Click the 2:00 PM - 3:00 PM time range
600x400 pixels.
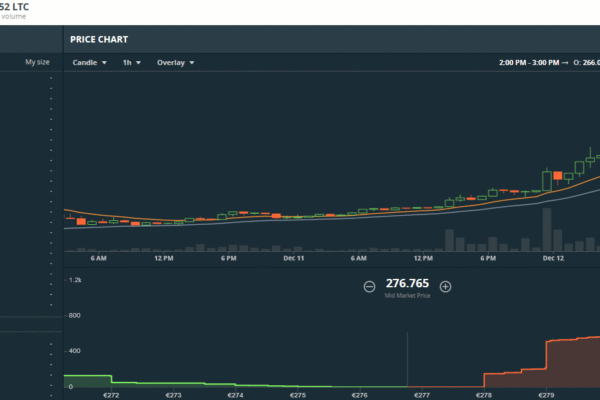532,62
